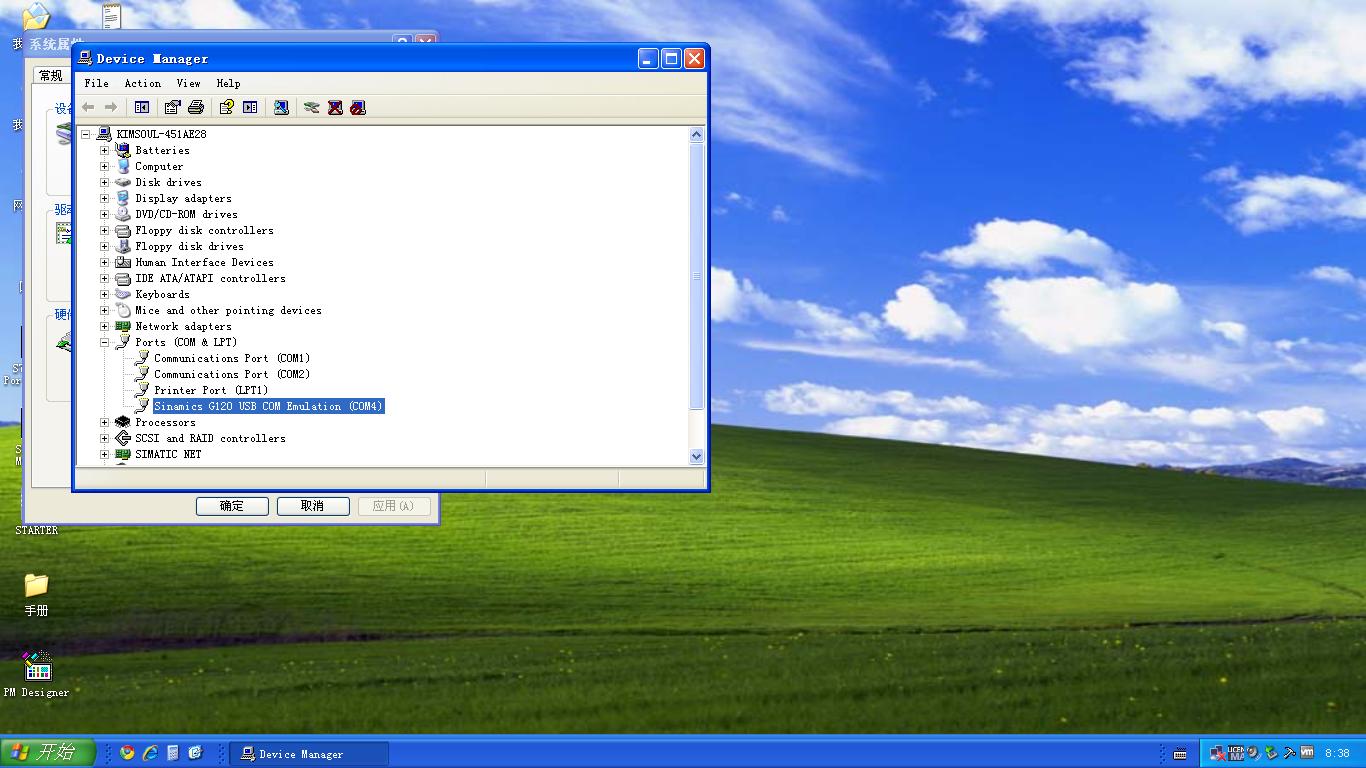Open the View menu
Screen dimensions: 1366x768
(189, 83)
